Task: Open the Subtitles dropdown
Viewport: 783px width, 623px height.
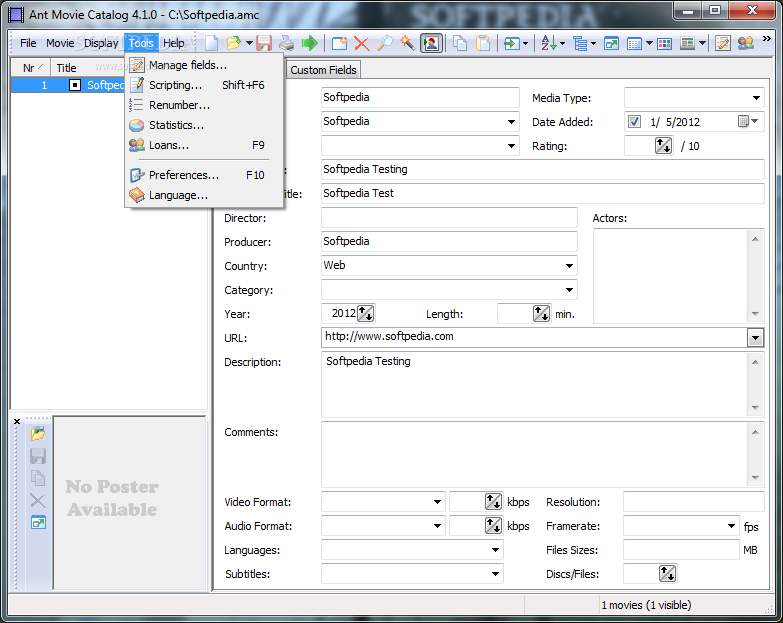Action: (495, 574)
